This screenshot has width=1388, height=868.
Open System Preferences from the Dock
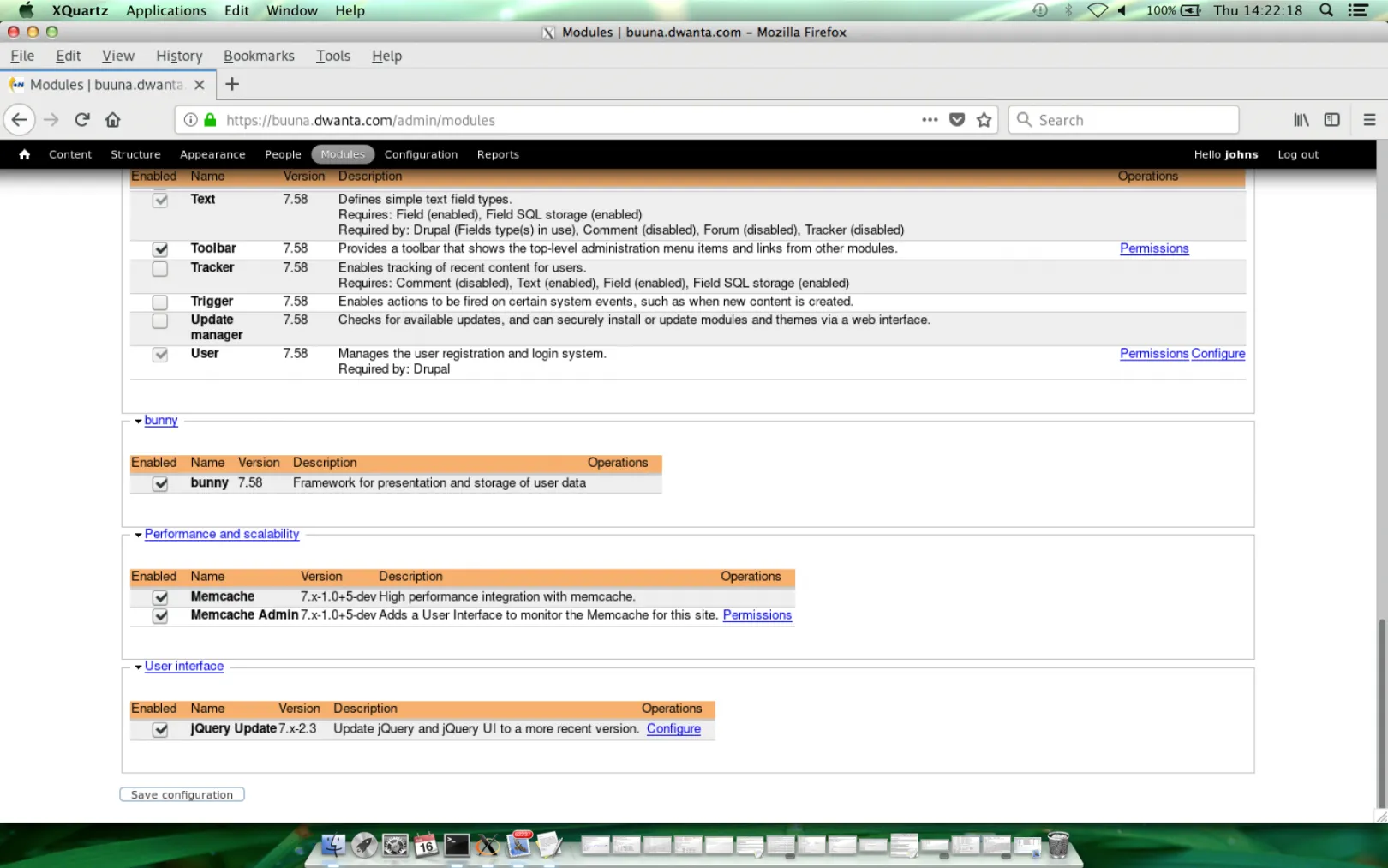coord(395,845)
